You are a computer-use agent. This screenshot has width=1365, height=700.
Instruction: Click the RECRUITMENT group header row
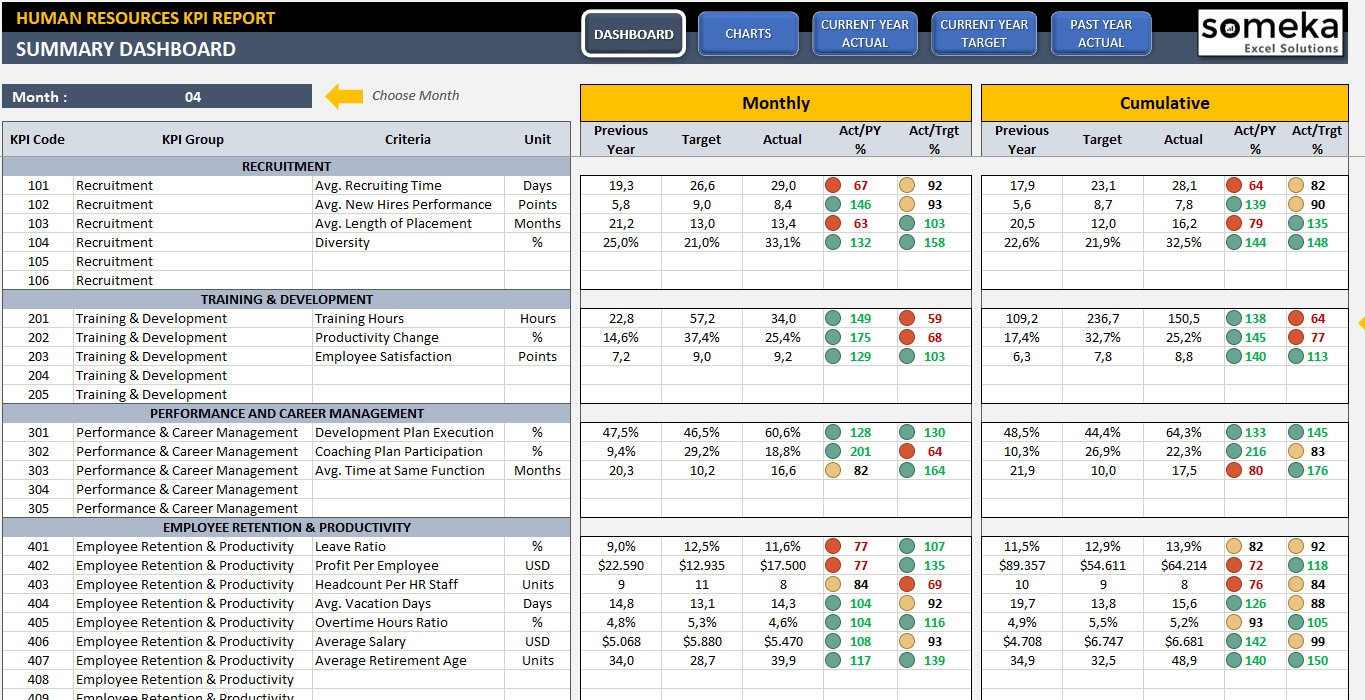tap(285, 166)
